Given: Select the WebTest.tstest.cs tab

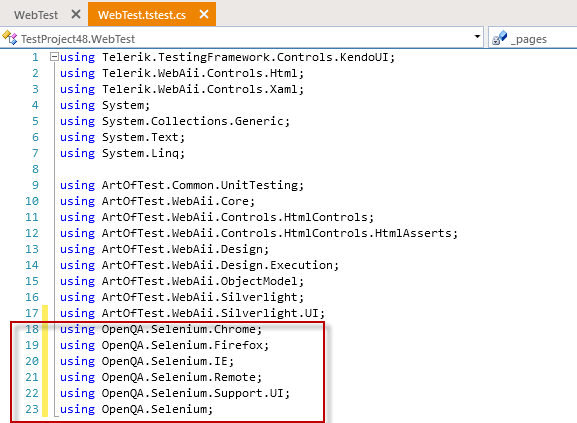Looking at the screenshot, I should [x=142, y=15].
